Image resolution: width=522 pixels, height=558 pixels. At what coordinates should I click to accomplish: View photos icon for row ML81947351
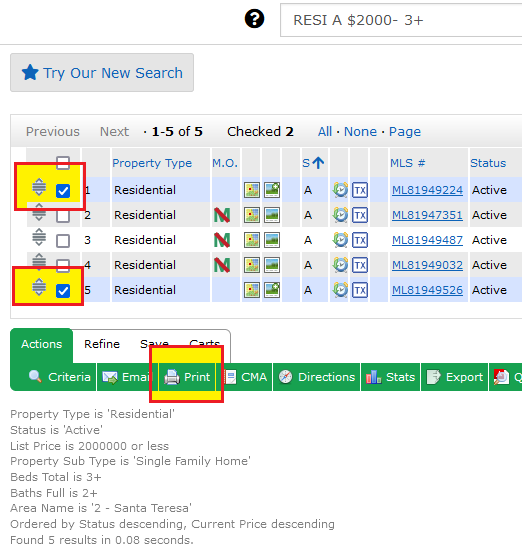point(272,215)
